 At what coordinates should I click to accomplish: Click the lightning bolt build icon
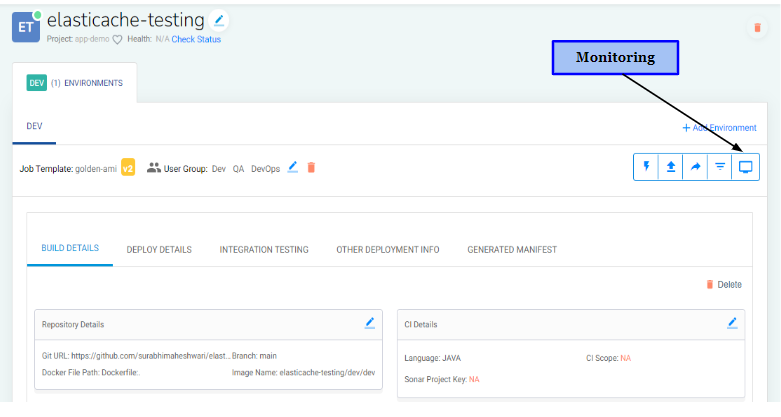(646, 166)
